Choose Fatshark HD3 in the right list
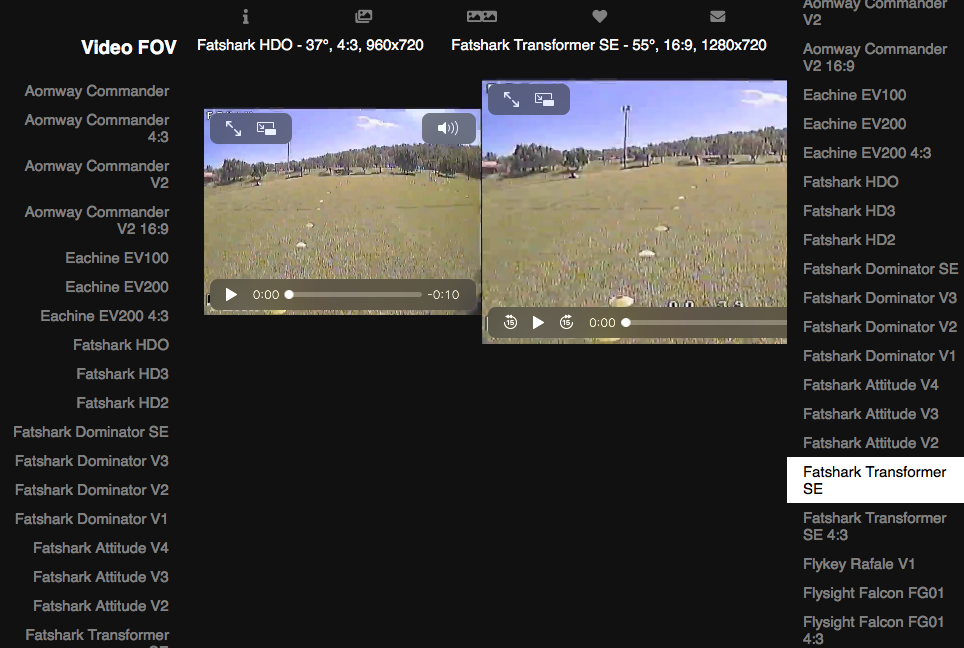 coord(849,210)
